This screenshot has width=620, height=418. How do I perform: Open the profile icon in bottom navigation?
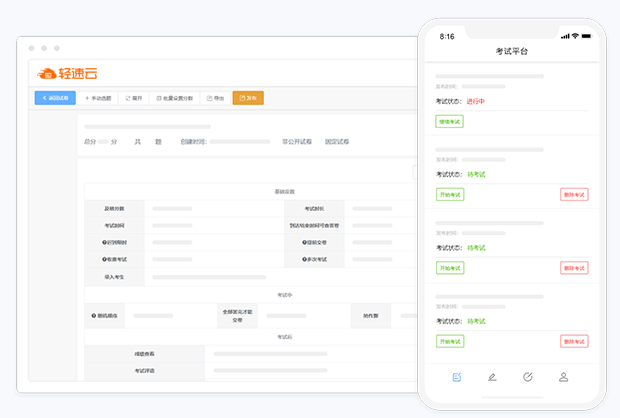(564, 377)
